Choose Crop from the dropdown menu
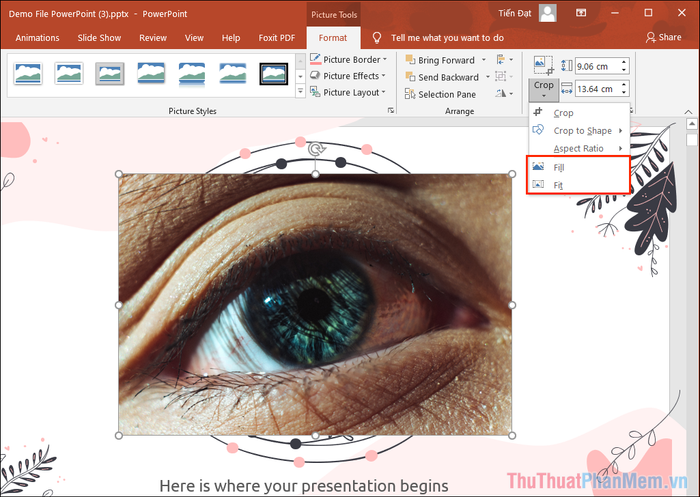Viewport: 700px width, 497px height. [x=579, y=113]
